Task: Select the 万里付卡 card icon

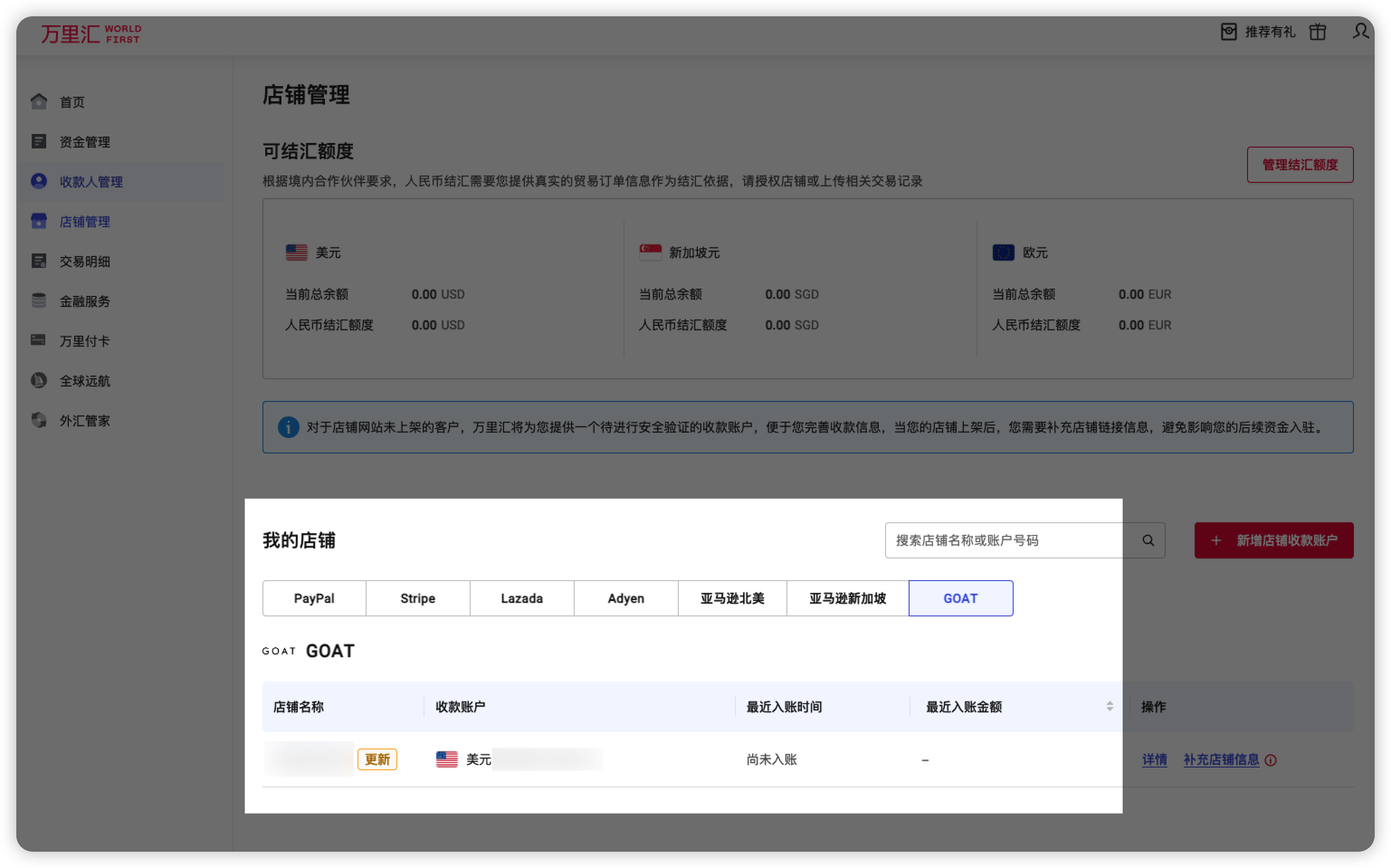Action: click(x=38, y=340)
